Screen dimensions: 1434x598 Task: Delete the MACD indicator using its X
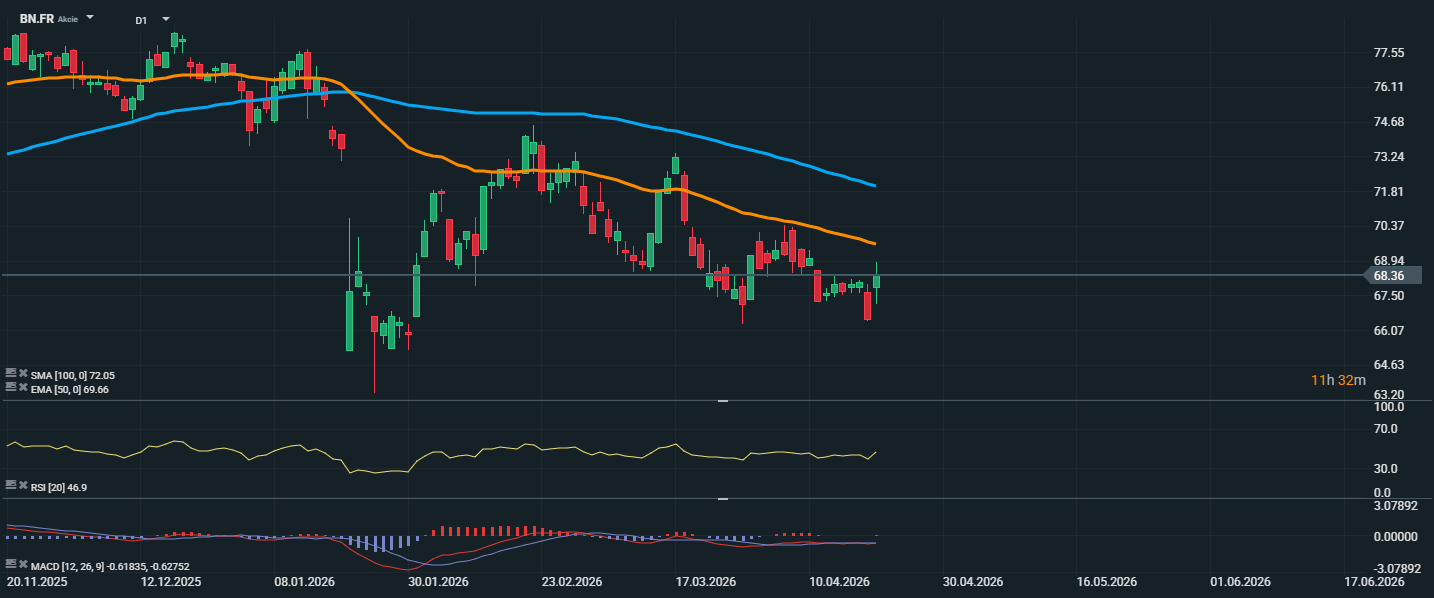click(x=23, y=565)
